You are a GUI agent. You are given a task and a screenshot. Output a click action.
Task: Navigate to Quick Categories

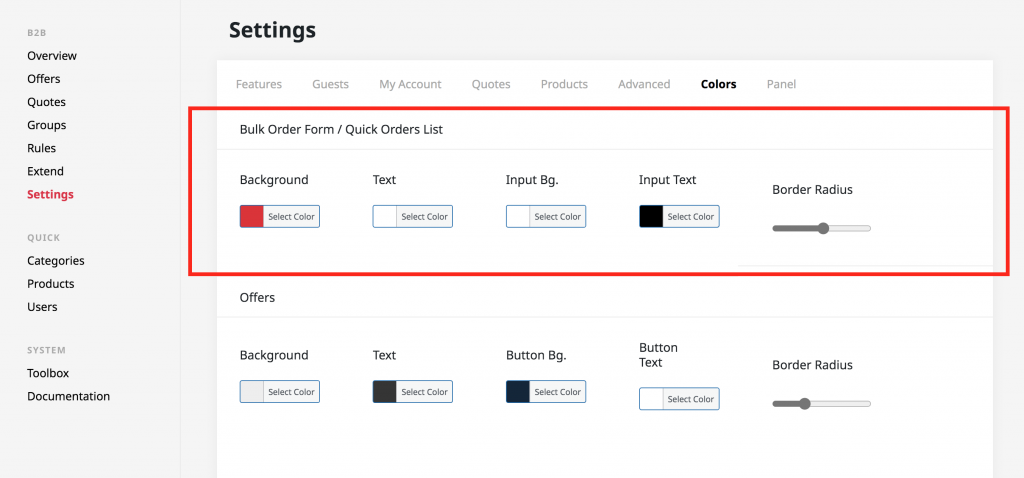56,261
